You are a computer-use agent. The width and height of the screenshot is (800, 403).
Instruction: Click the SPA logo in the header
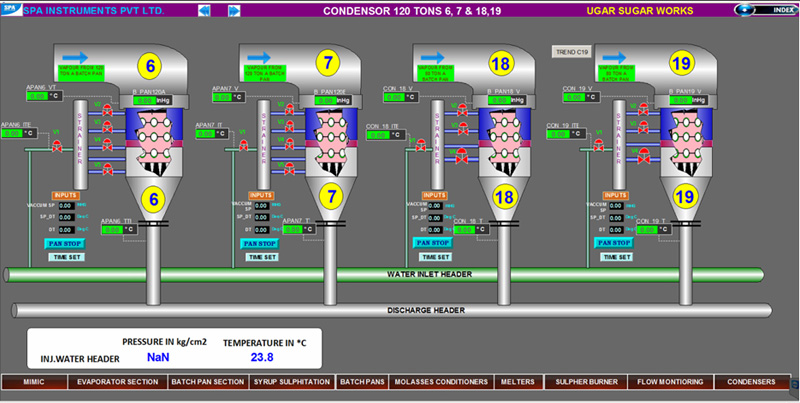pos(11,10)
